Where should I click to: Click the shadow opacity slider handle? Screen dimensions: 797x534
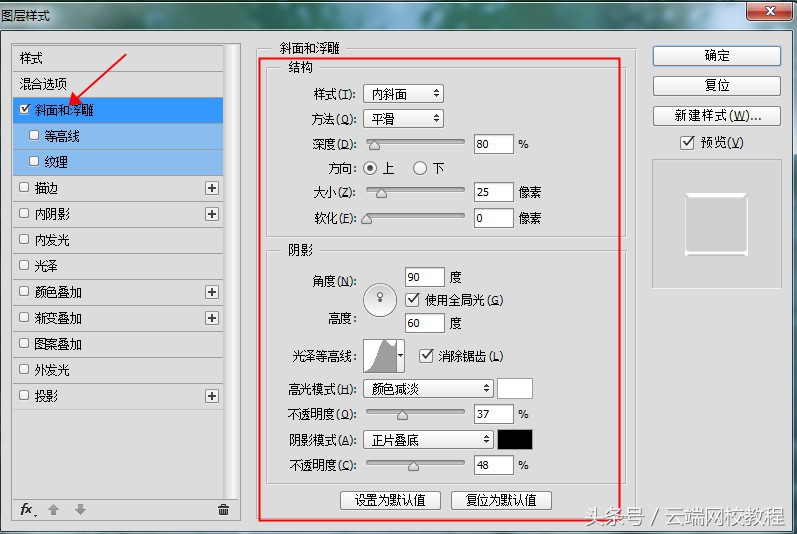tap(413, 466)
